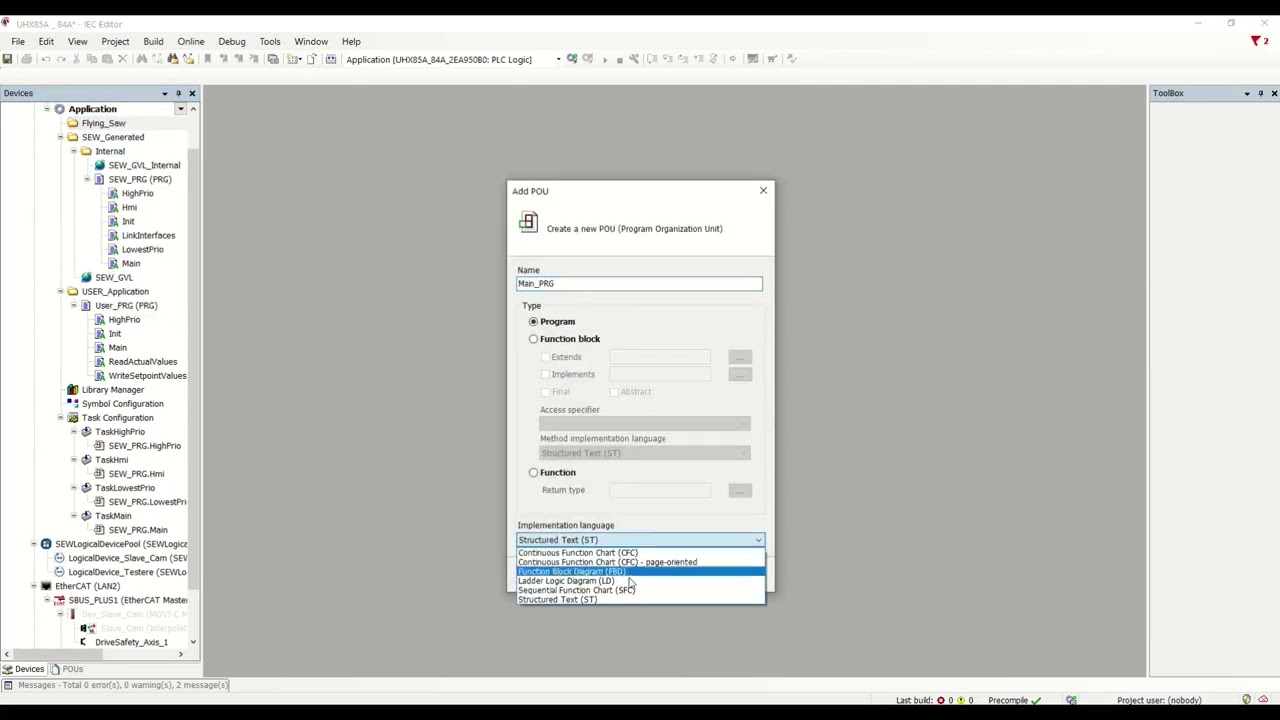This screenshot has height=720, width=1280.
Task: Click the Symbol Configuration icon in the tree
Action: (x=73, y=404)
